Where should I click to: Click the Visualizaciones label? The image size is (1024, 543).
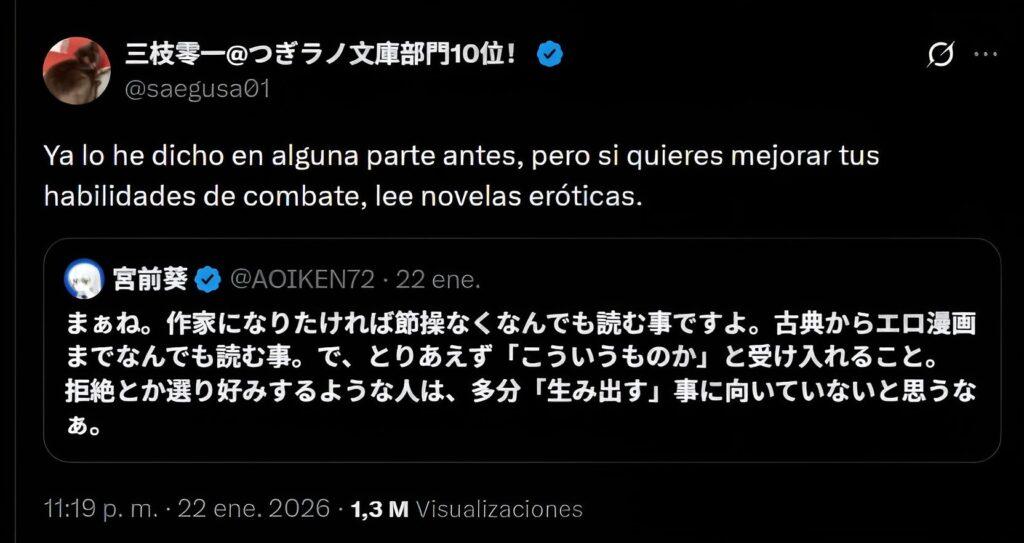(x=498, y=508)
